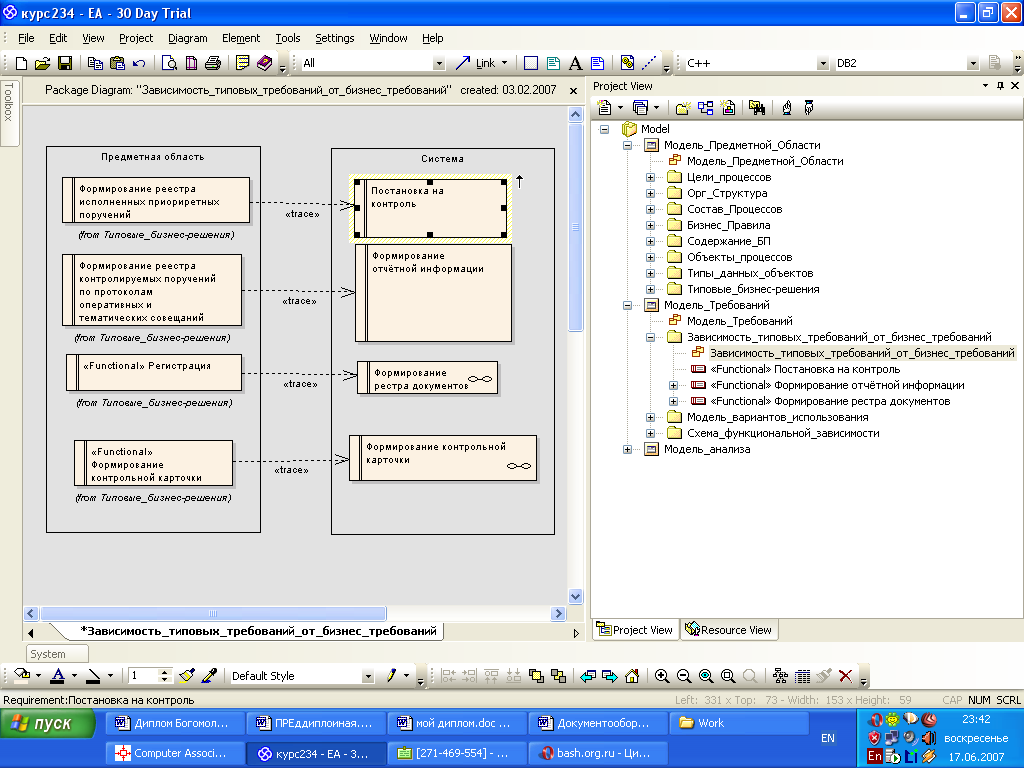Click the red X delete icon
1024x768 pixels.
pos(845,676)
